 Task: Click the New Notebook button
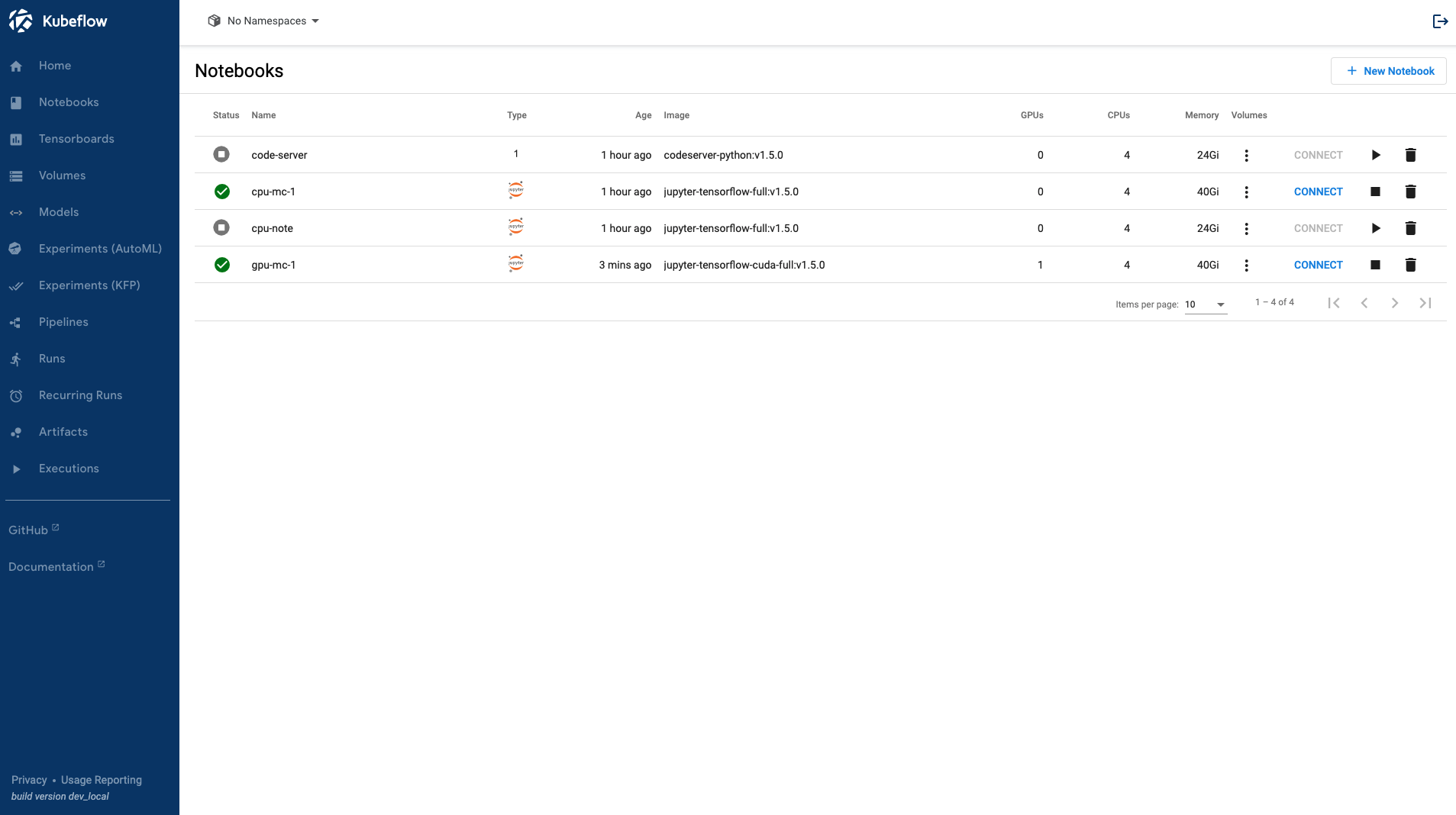[x=1388, y=71]
